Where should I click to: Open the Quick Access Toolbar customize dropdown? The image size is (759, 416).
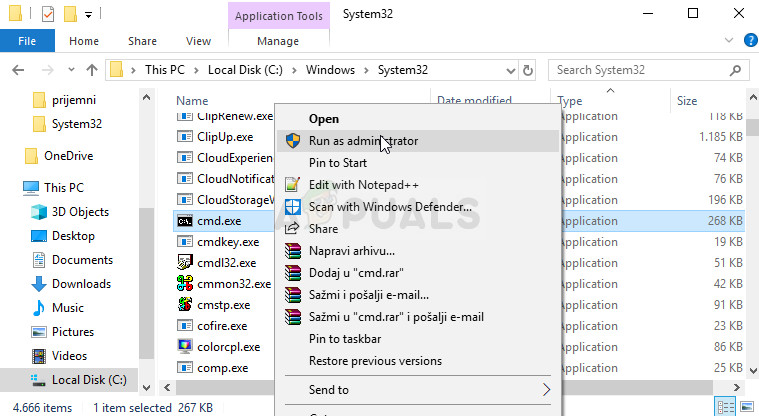89,14
